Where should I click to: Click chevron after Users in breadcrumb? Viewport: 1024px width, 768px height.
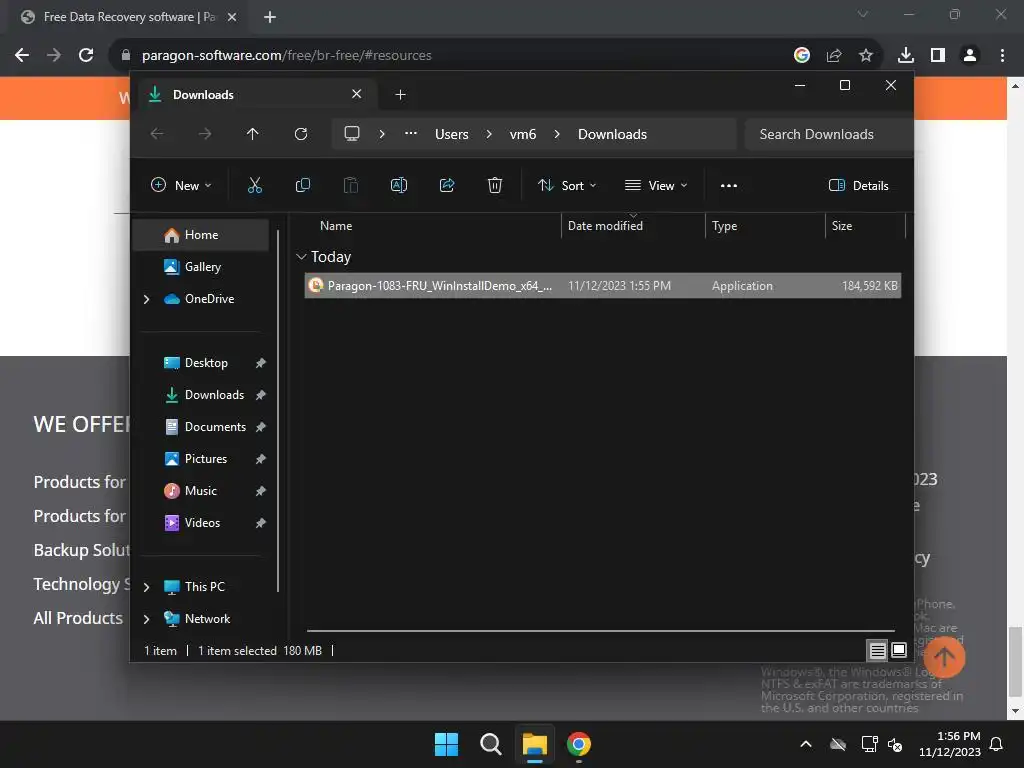(x=489, y=134)
